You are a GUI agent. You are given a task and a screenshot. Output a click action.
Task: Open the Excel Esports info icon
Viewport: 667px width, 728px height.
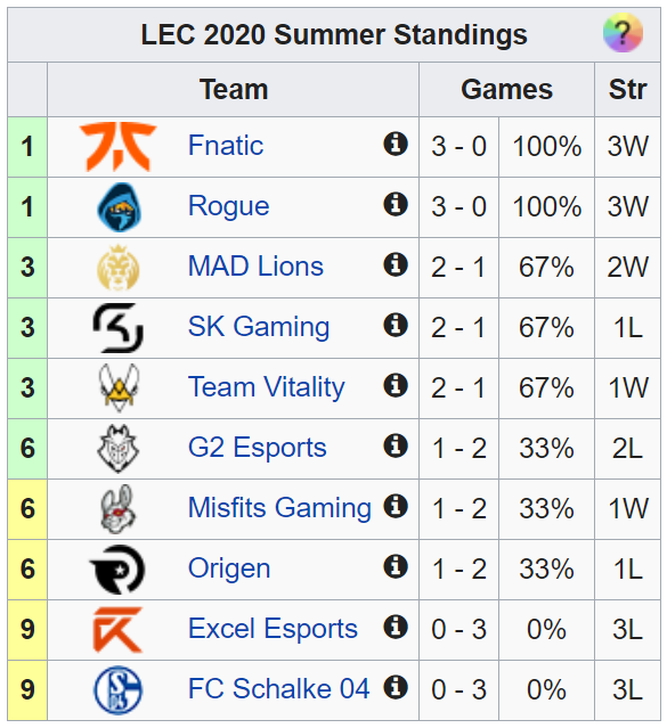395,626
